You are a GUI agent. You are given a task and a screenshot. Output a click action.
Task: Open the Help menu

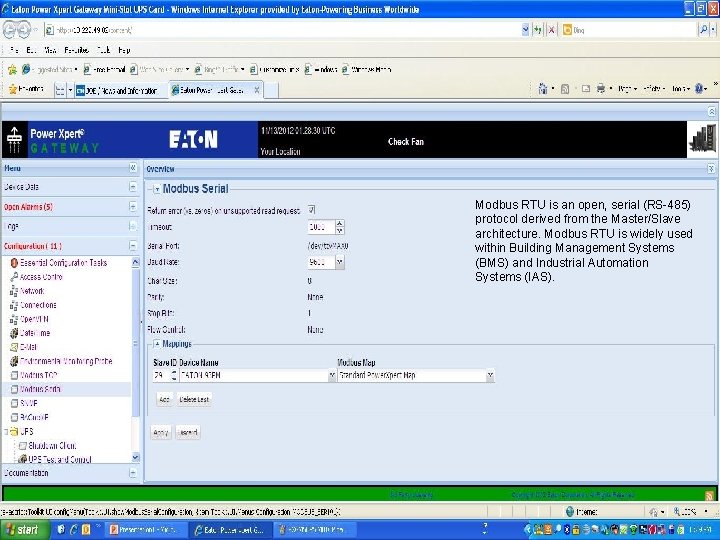point(124,50)
